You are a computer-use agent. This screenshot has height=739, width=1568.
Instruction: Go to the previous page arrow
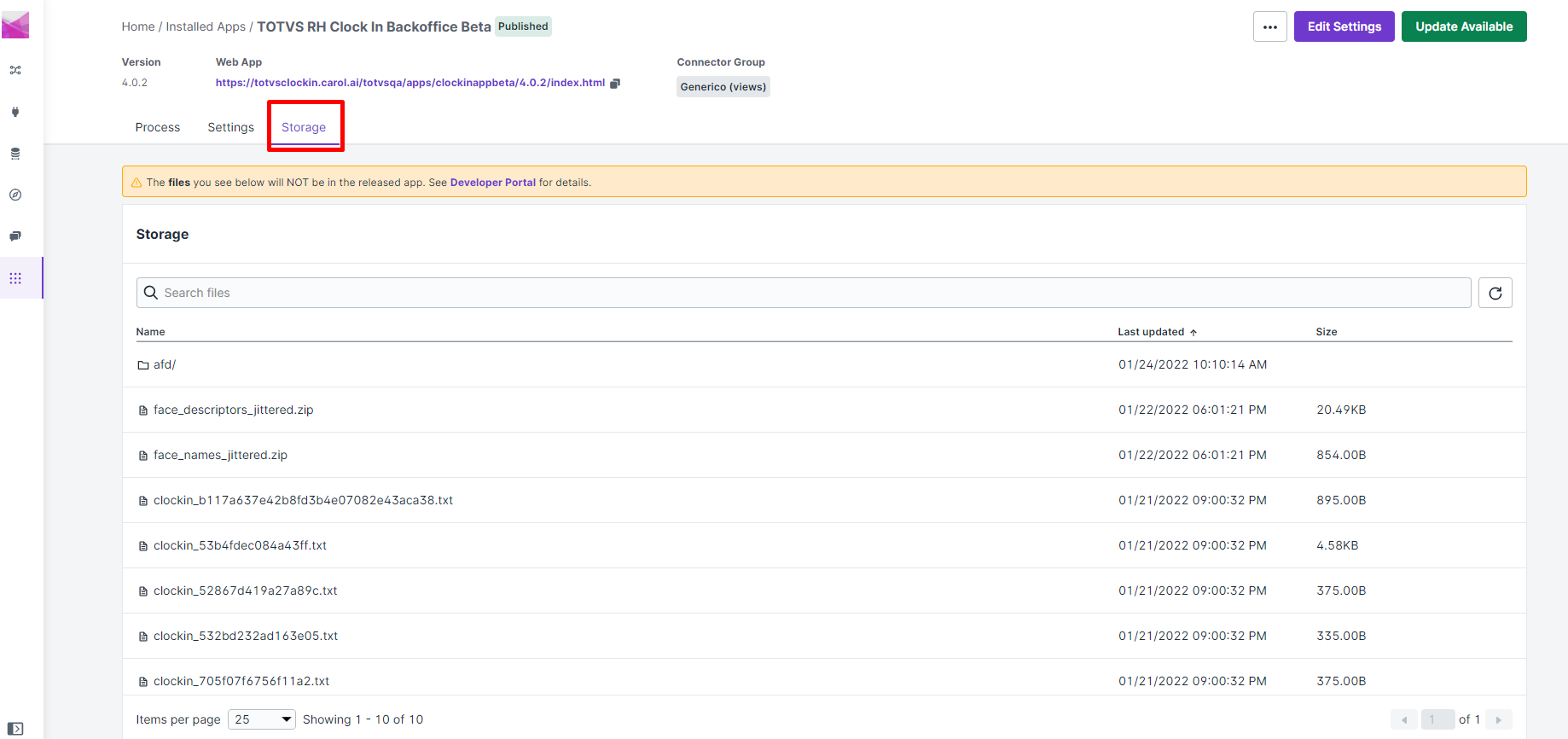(1404, 719)
